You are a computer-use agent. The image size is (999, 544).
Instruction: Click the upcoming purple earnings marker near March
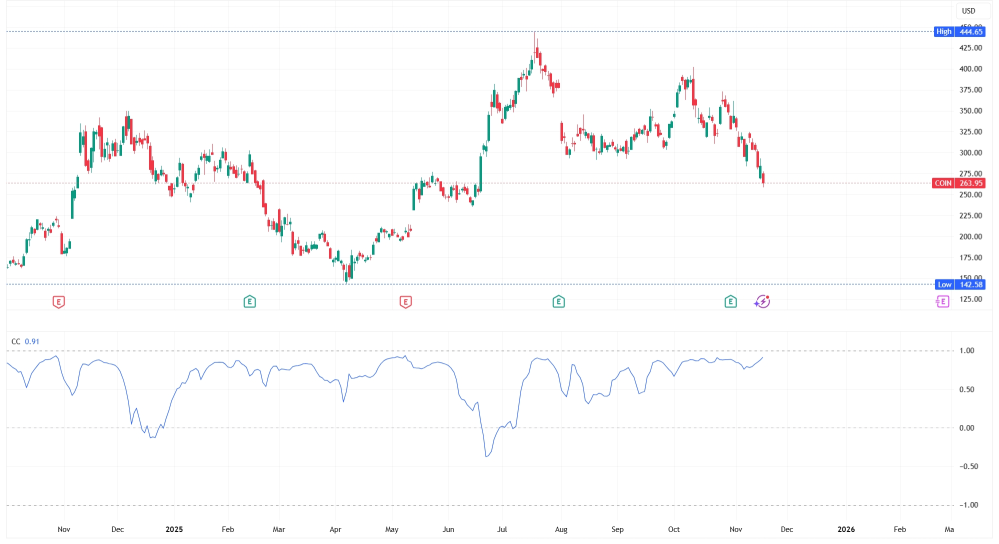[942, 301]
